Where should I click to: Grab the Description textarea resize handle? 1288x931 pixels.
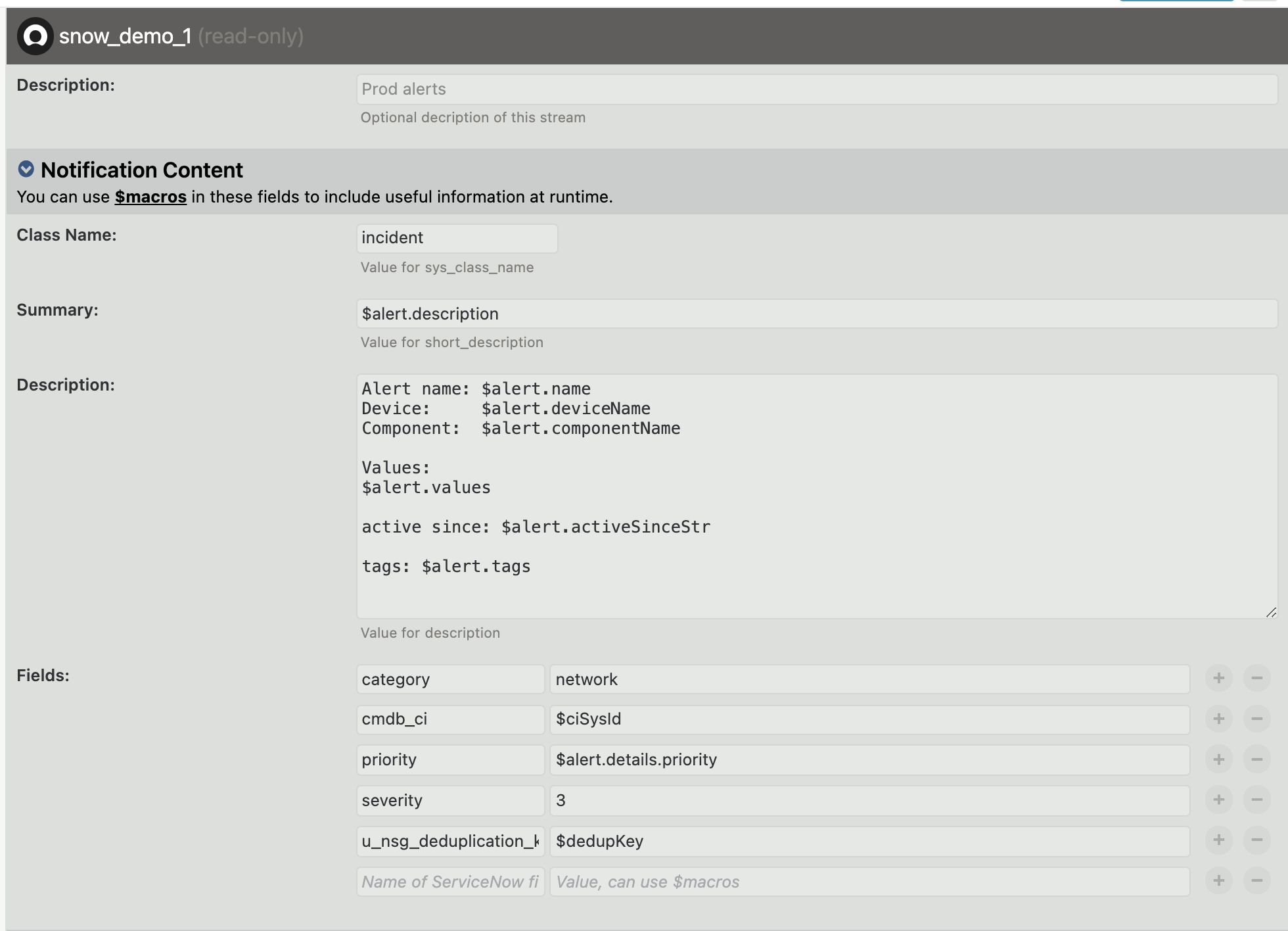(x=1271, y=612)
